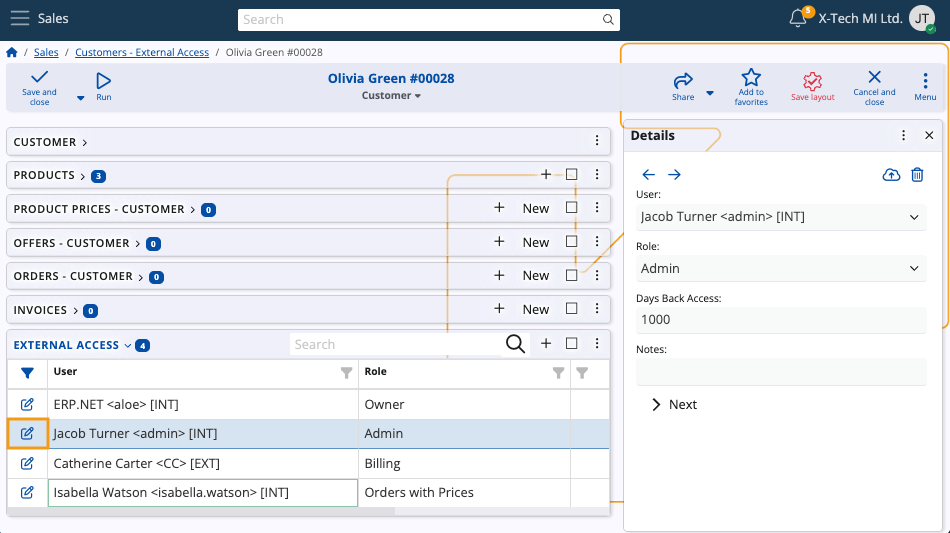
Task: Open the hamburger main menu
Action: click(x=19, y=18)
